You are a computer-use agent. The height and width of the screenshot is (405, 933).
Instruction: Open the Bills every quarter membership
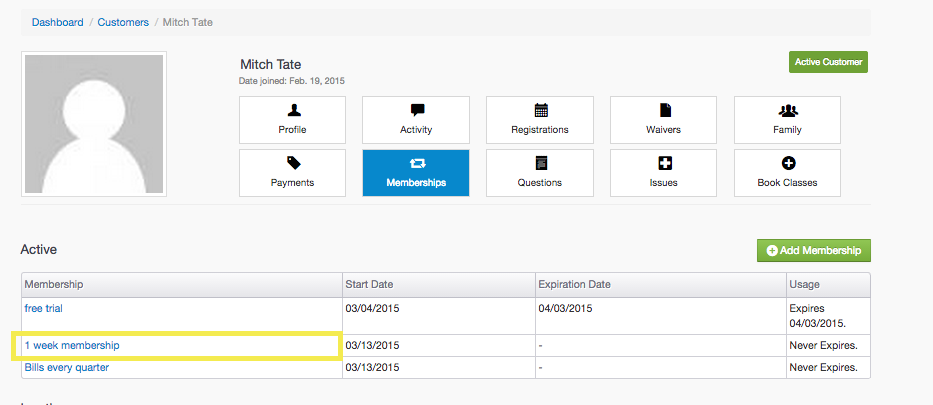[x=67, y=367]
